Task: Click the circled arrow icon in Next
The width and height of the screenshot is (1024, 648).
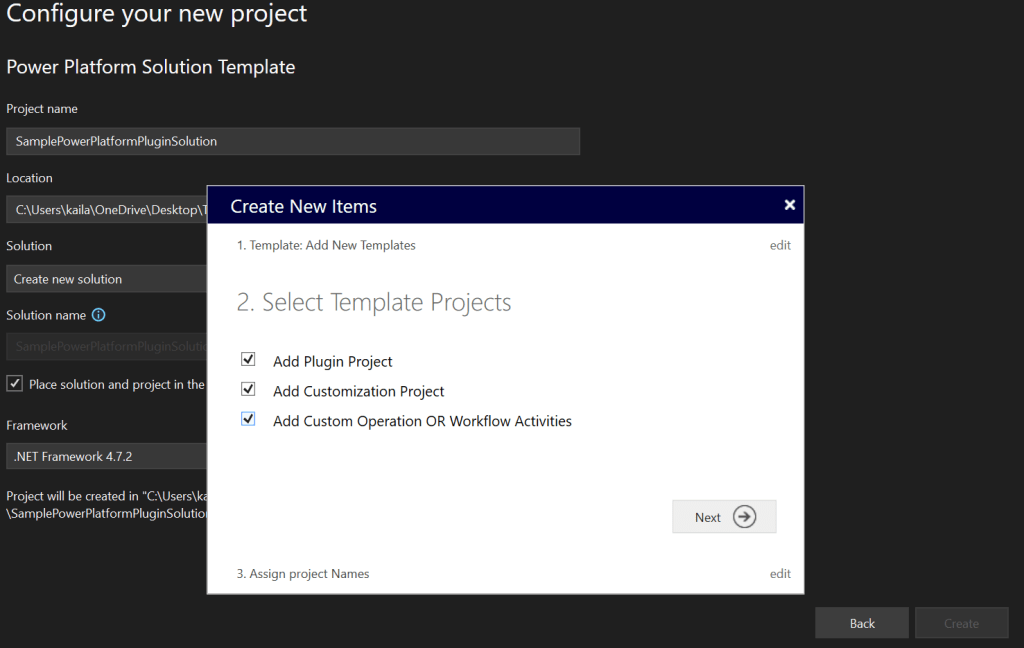Action: 744,517
